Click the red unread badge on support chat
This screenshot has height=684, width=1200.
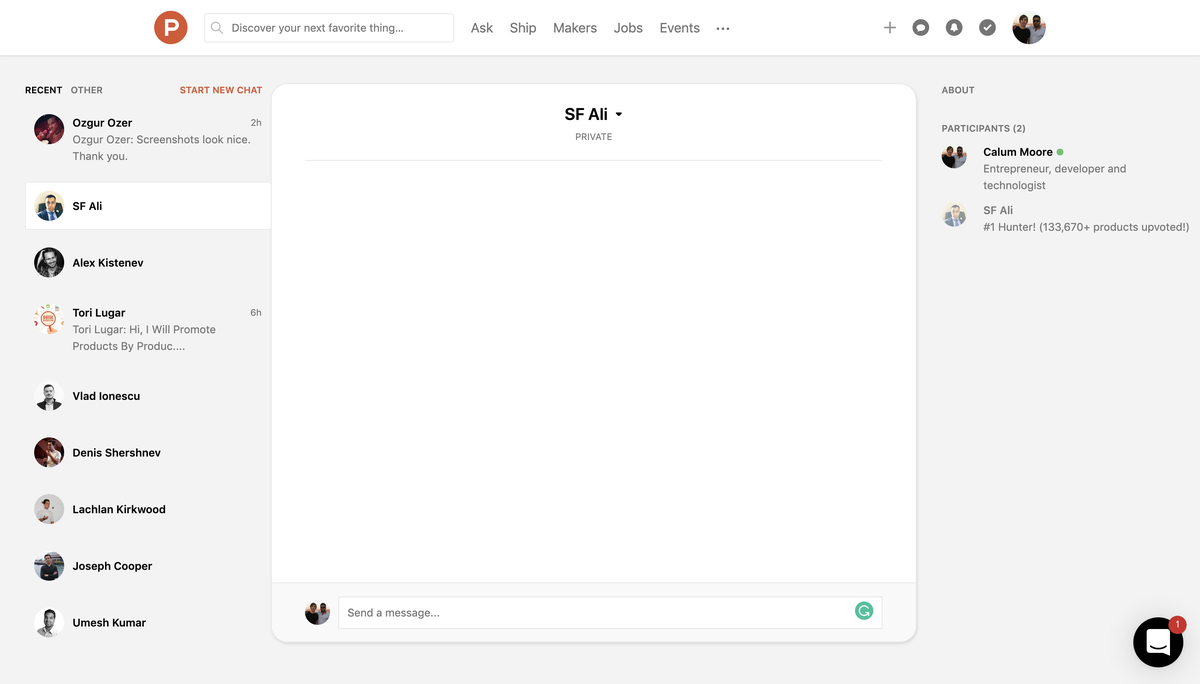click(1177, 624)
